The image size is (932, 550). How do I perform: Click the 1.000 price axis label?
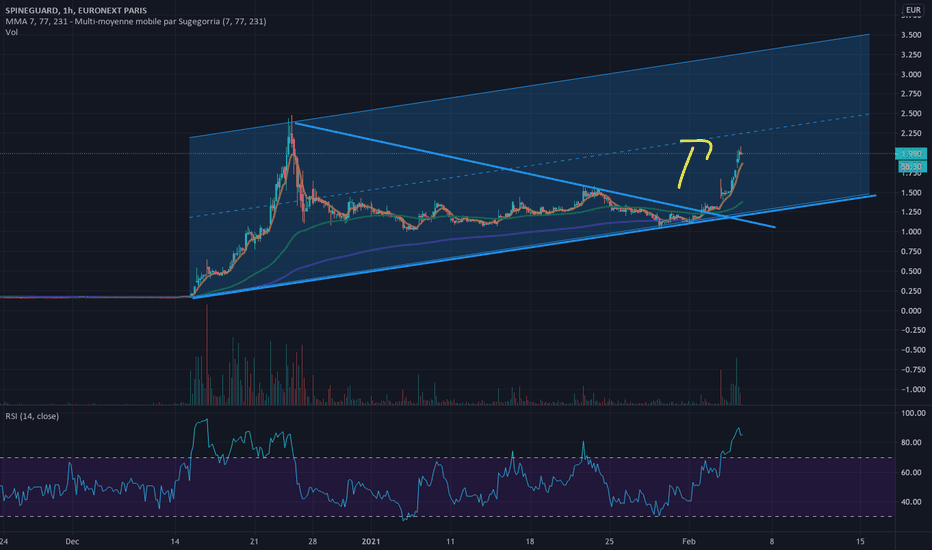click(x=911, y=232)
